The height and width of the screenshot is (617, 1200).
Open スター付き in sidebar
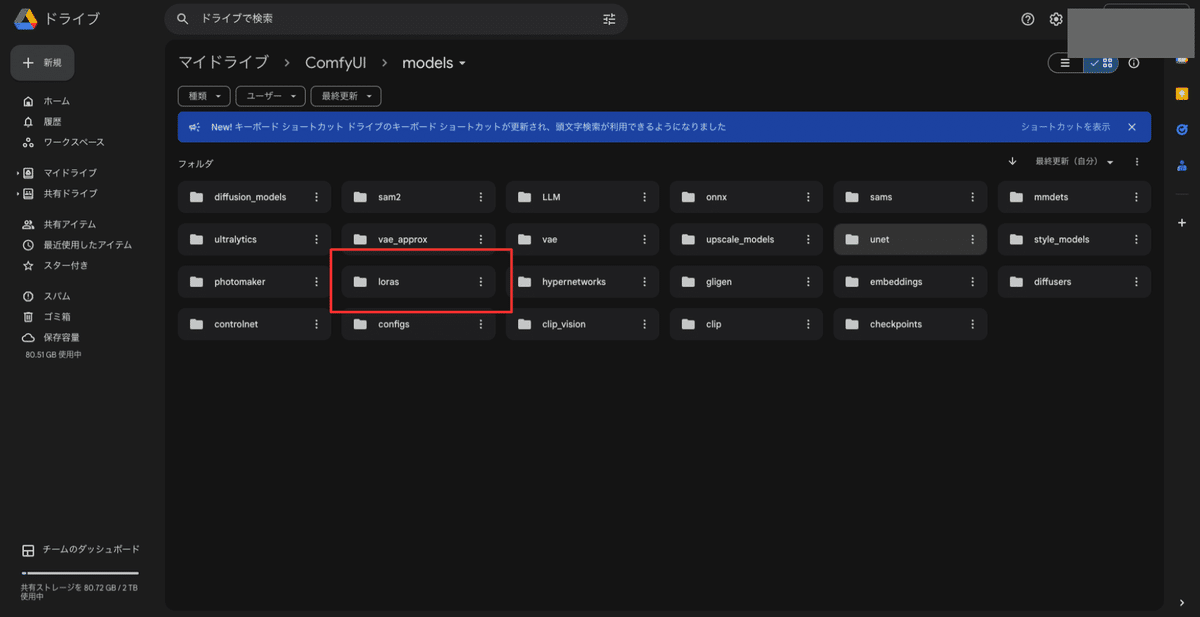coord(65,265)
